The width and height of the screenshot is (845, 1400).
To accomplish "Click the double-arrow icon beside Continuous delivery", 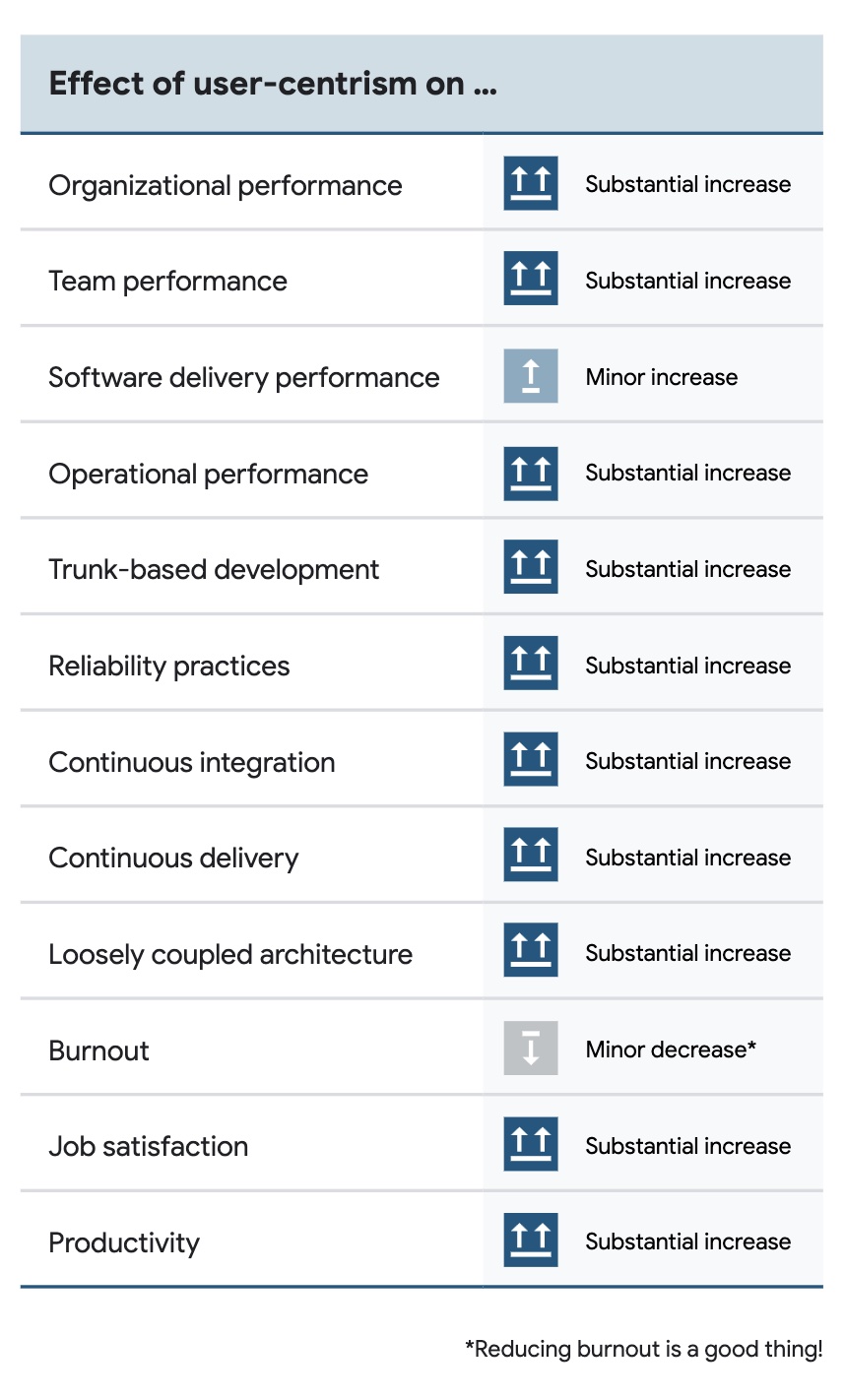I will tap(531, 856).
